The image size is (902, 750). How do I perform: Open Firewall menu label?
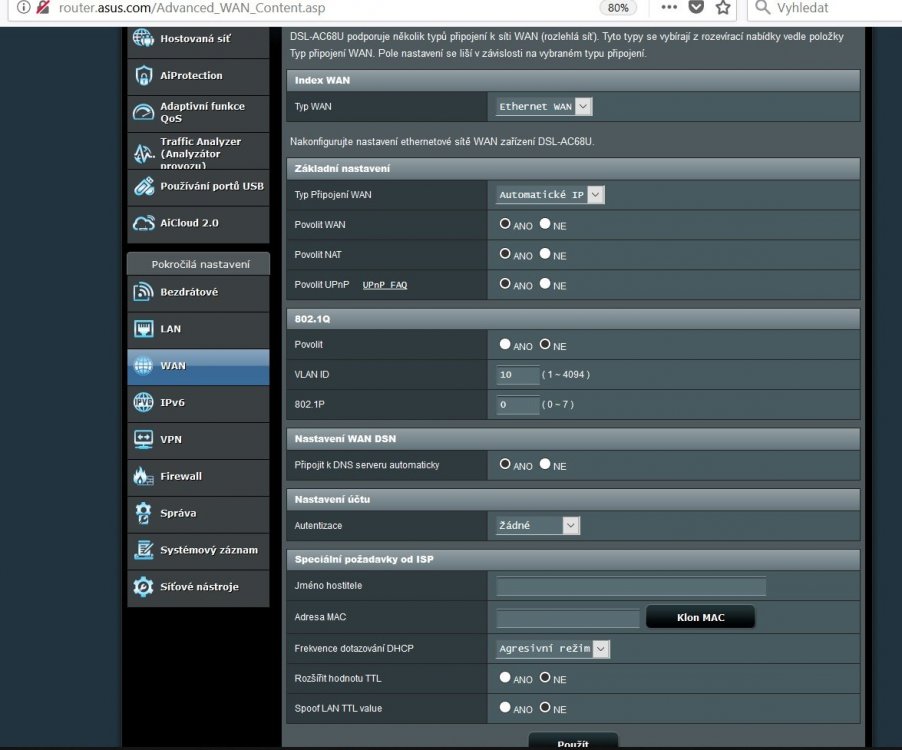181,476
